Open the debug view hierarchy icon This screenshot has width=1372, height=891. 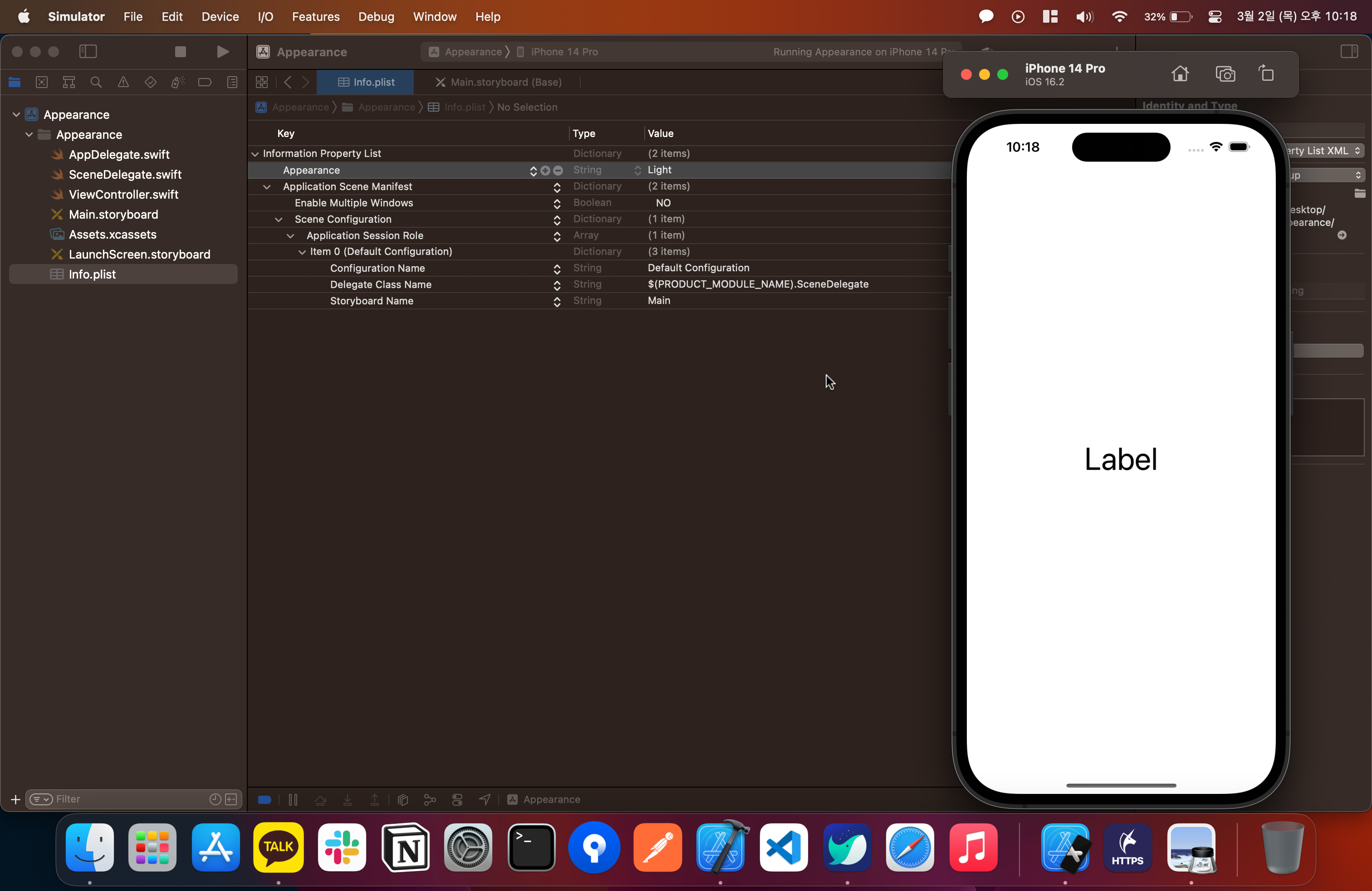pos(403,799)
